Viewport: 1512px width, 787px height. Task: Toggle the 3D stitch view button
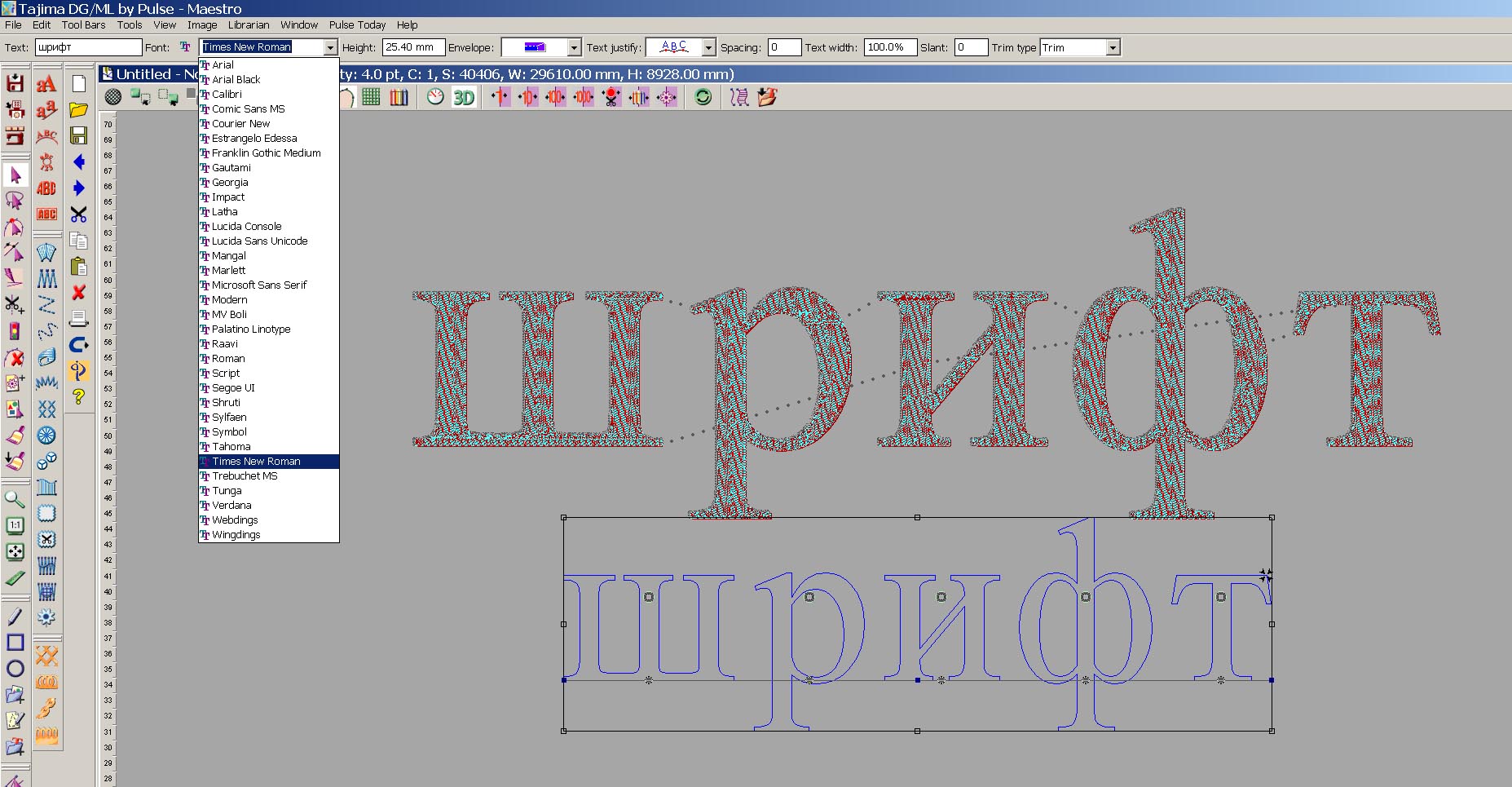tap(463, 98)
